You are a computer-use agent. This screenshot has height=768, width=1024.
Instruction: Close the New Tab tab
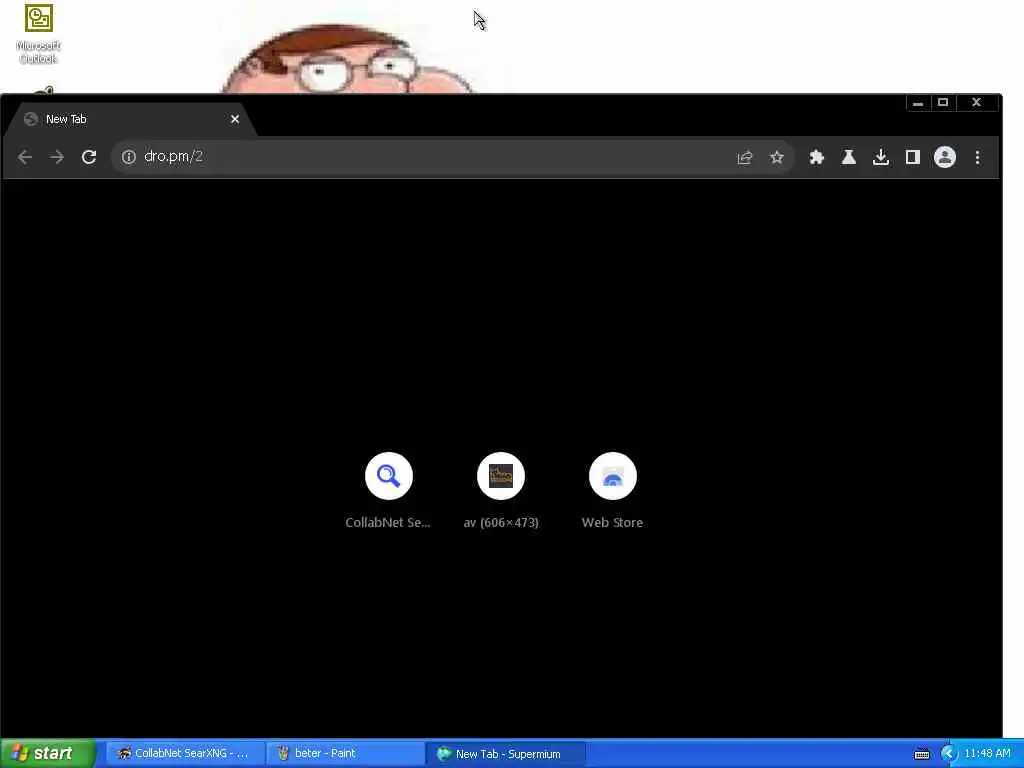[235, 119]
